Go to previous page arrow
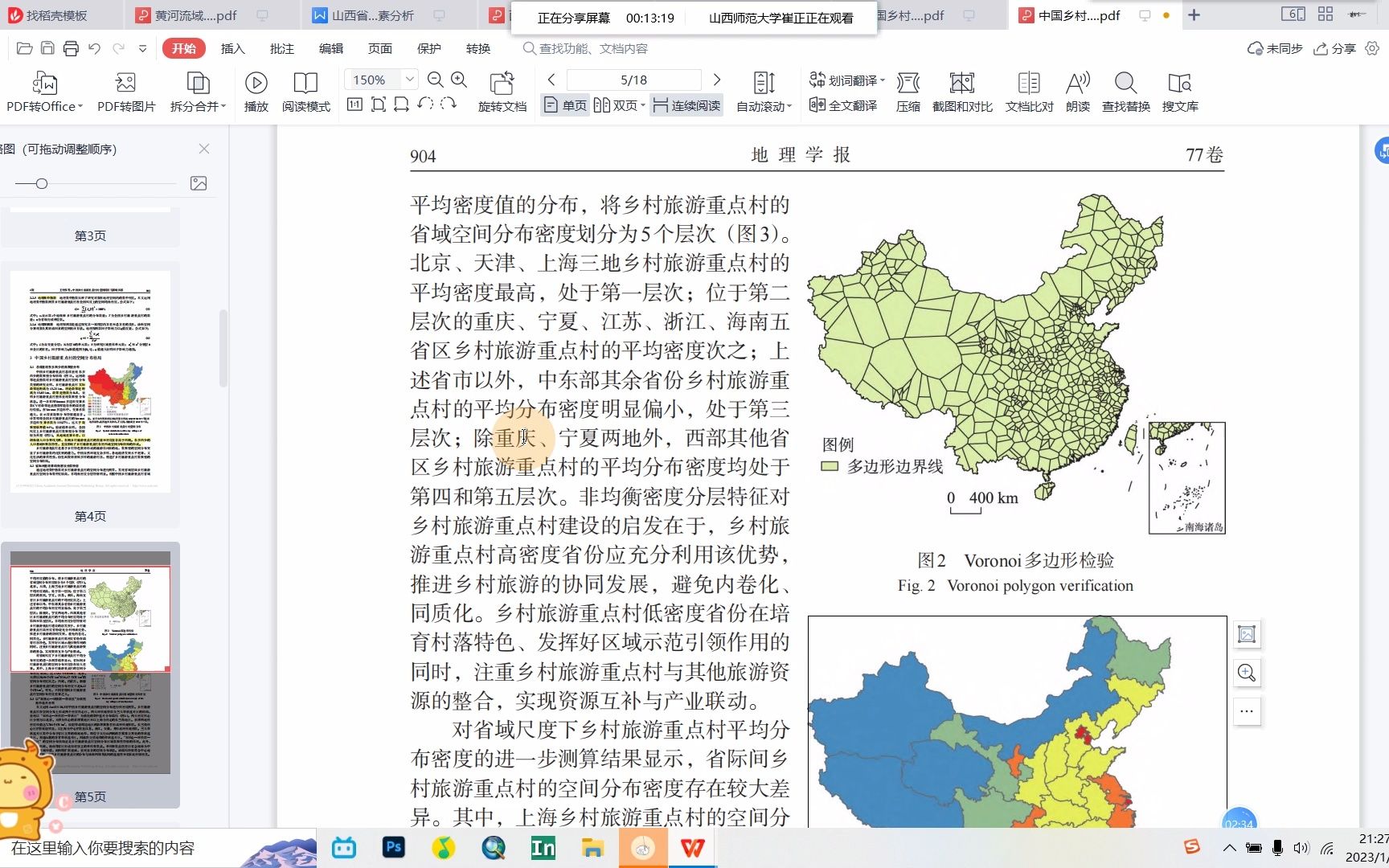 (551, 80)
